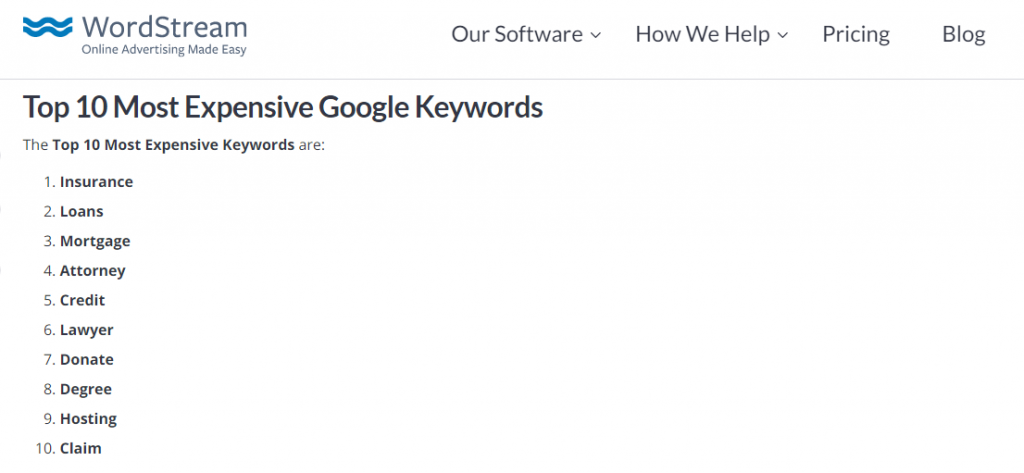This screenshot has width=1024, height=473.
Task: Go to the Pricing page
Action: pos(856,34)
